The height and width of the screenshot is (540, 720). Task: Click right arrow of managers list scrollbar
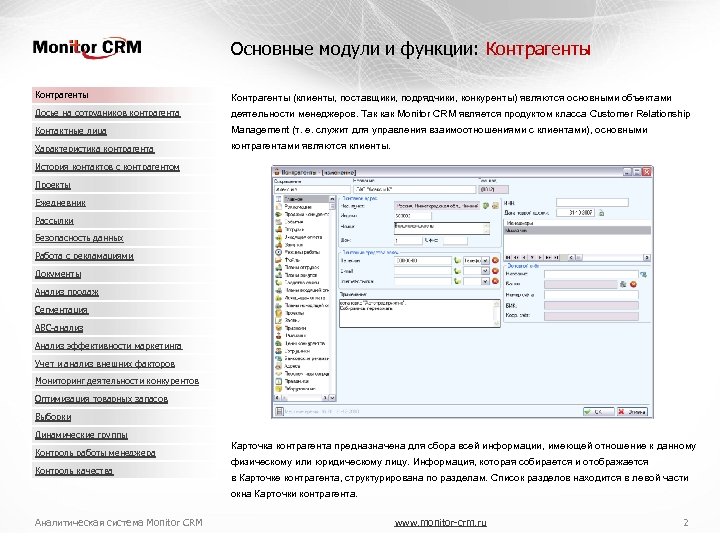[x=647, y=258]
